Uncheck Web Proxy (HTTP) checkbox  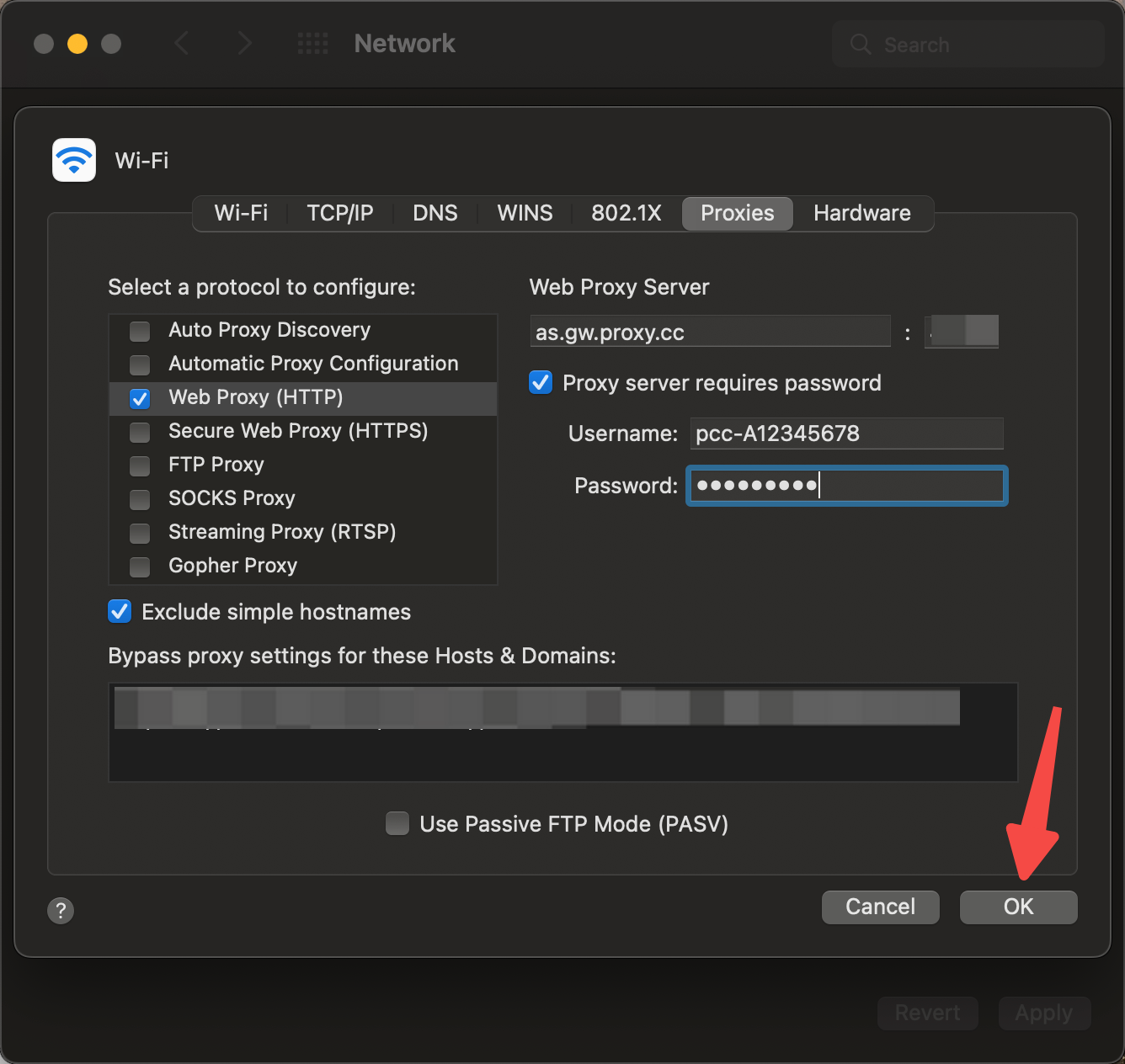pyautogui.click(x=140, y=398)
